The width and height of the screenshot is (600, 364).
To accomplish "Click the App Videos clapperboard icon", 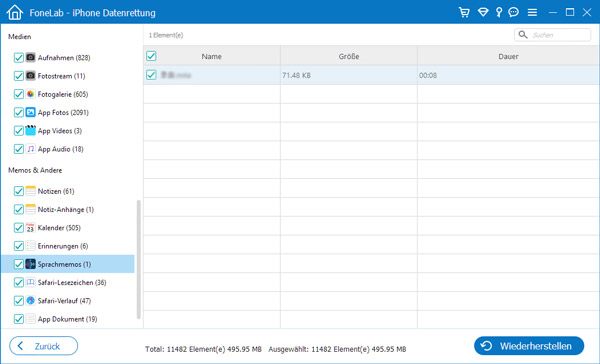I will click(x=31, y=131).
